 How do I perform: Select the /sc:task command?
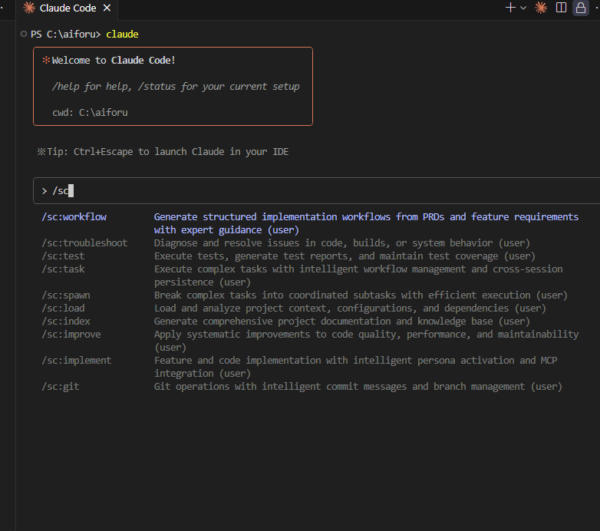click(x=63, y=269)
